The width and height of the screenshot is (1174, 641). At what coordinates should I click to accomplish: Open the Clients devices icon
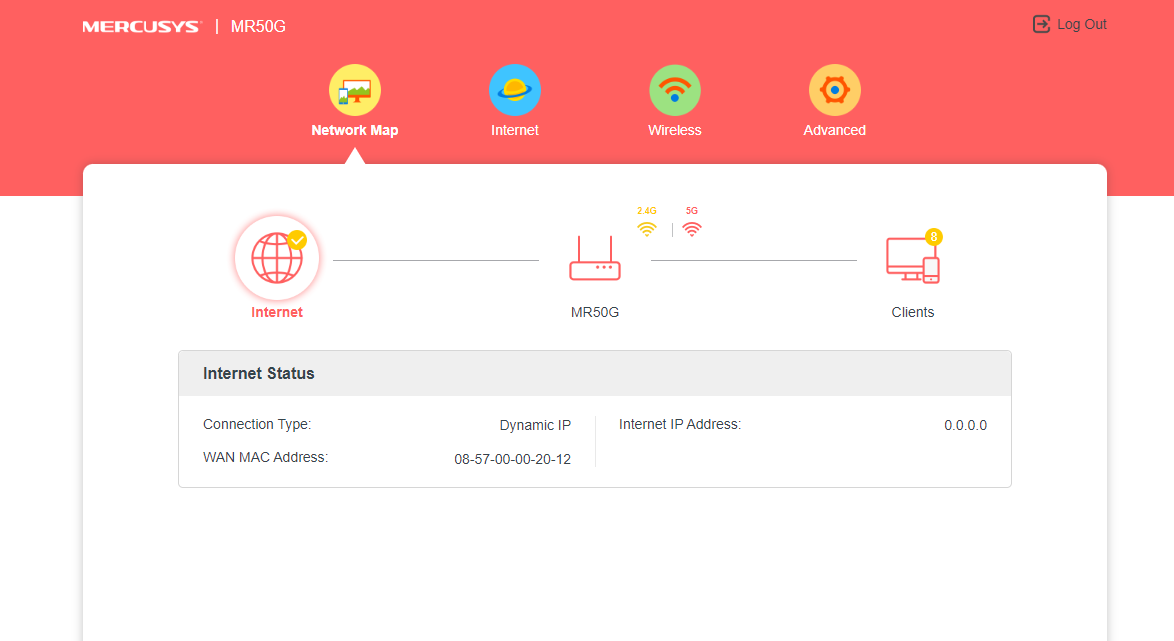912,260
